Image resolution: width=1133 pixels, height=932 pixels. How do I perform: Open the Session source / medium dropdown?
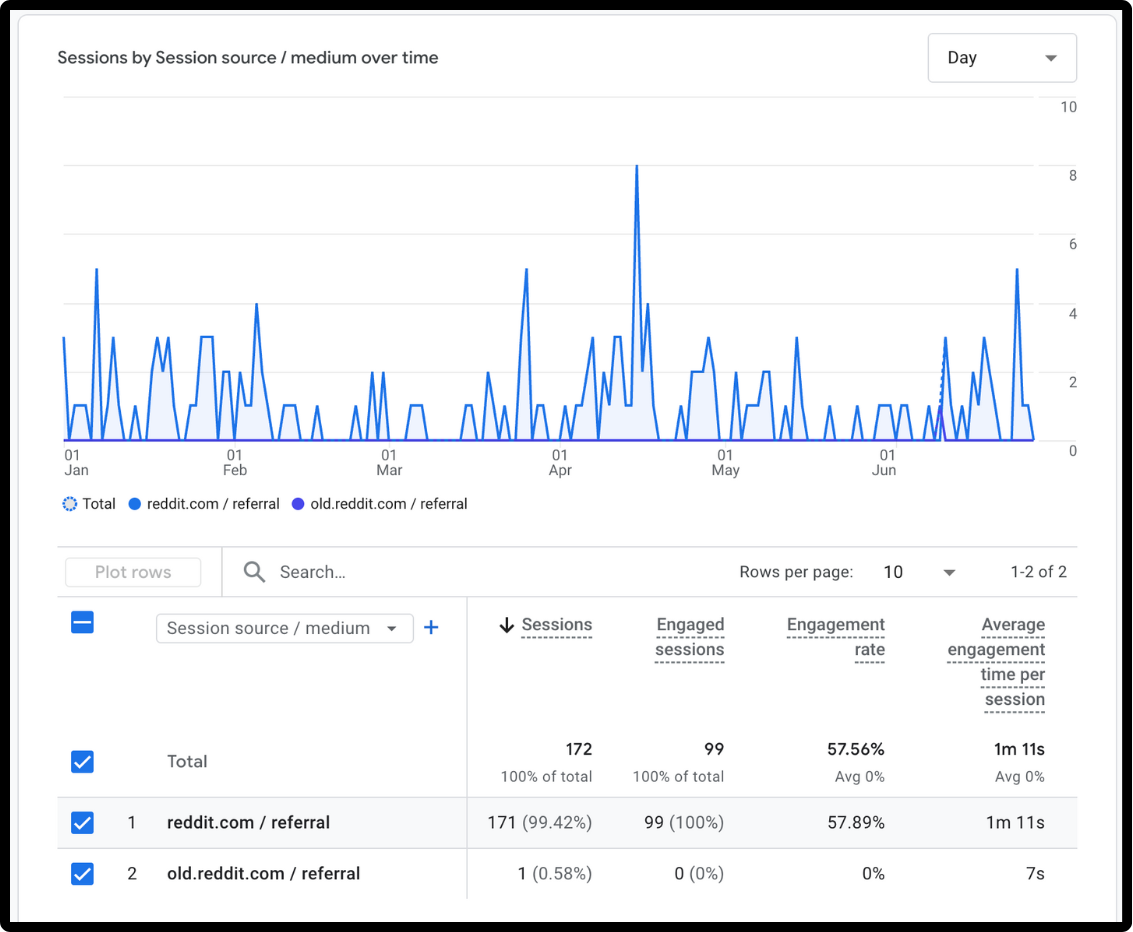tap(284, 628)
